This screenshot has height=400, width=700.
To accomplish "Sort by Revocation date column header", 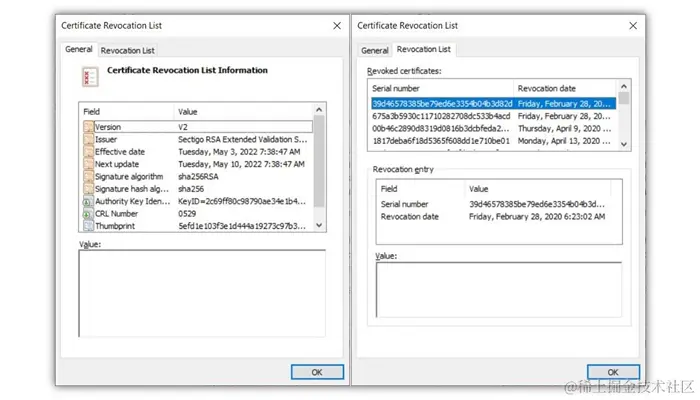I will (x=565, y=88).
